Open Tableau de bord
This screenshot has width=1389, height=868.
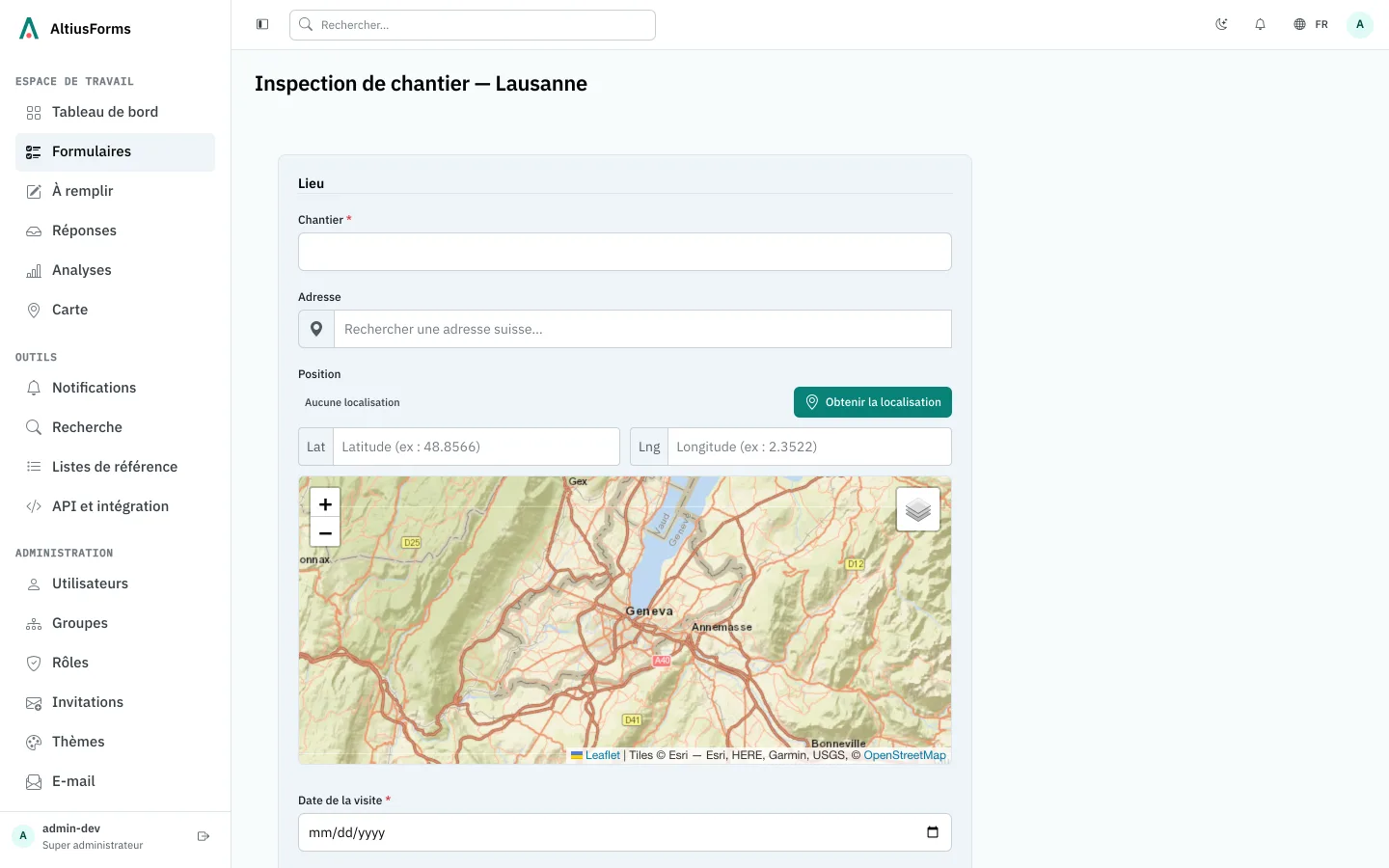click(115, 112)
